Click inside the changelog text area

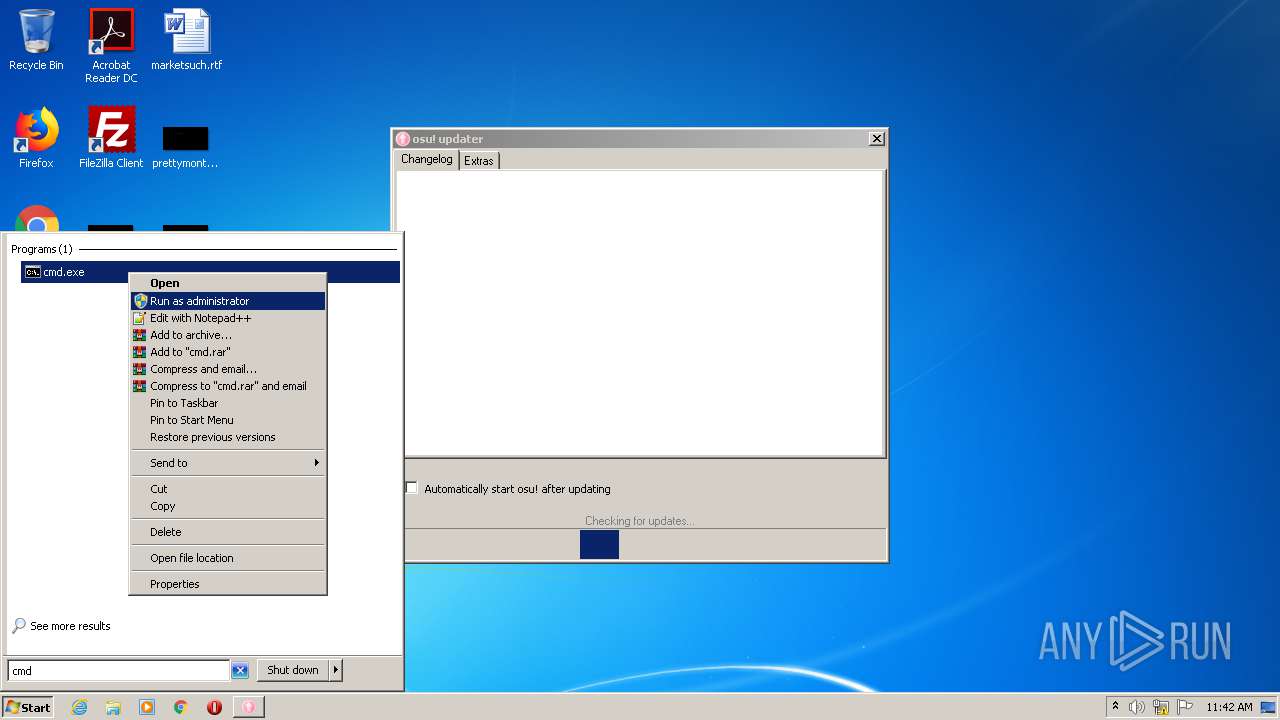640,313
